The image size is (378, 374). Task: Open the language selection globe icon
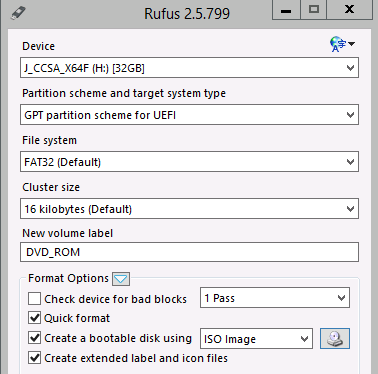point(342,44)
